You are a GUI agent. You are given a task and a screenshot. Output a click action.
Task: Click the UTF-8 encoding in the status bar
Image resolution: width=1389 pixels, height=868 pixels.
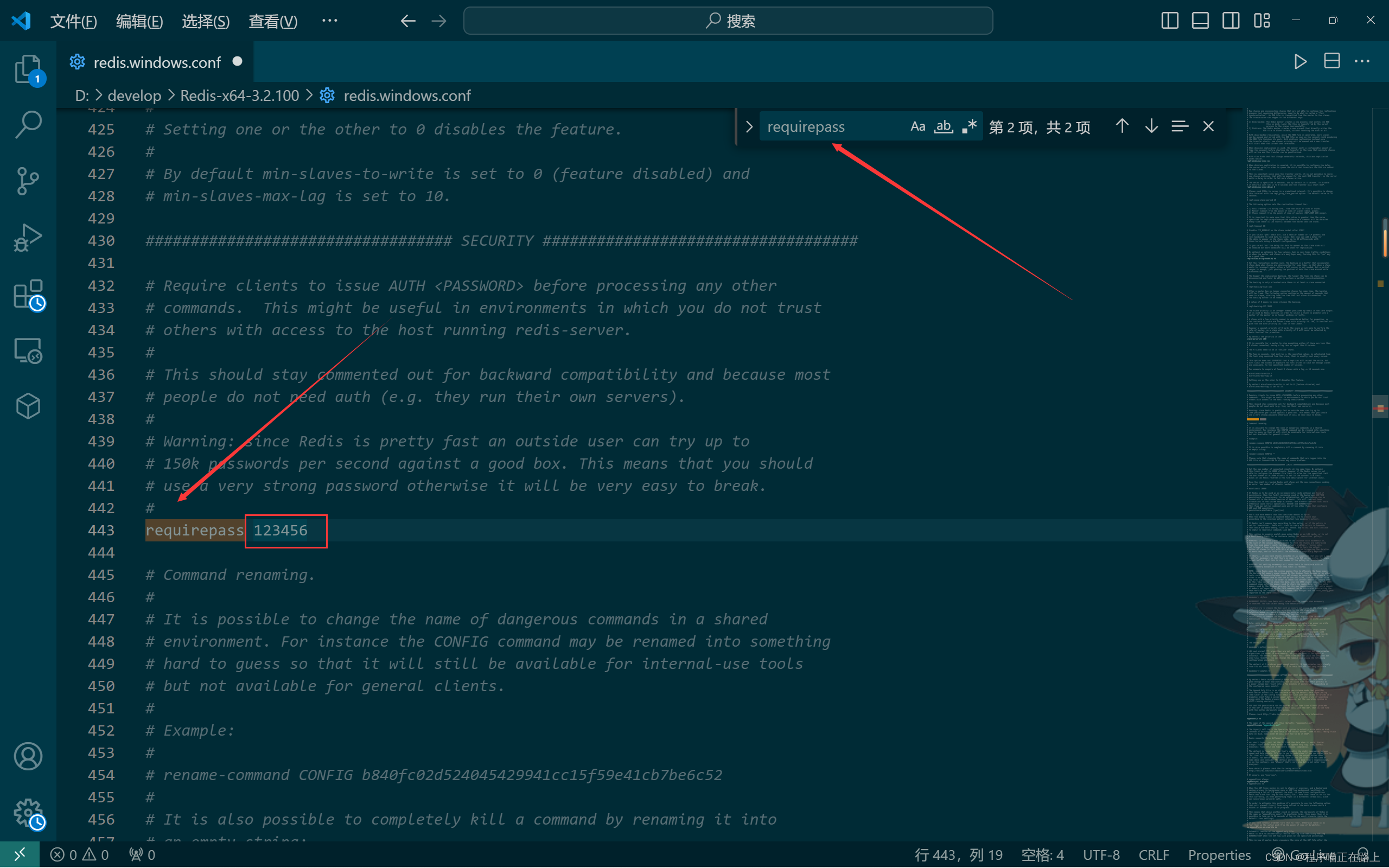tap(1100, 855)
